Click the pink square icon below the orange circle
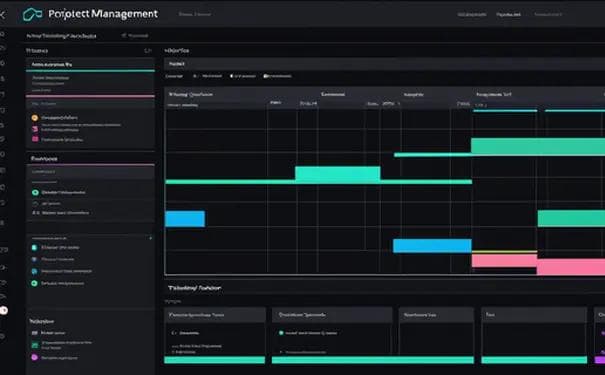Viewport: 605px width, 375px height. tap(35, 139)
